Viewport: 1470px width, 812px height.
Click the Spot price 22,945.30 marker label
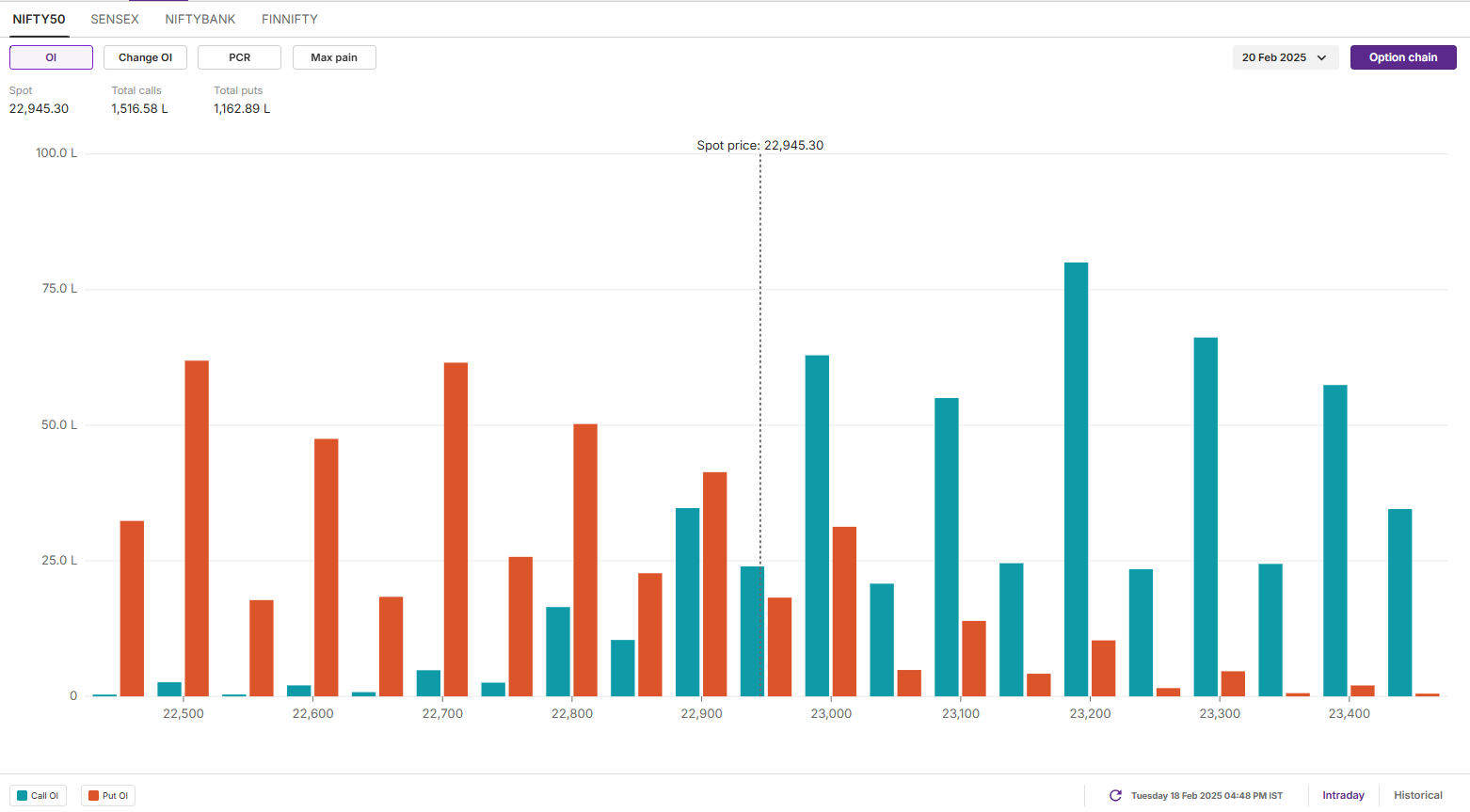(x=760, y=145)
